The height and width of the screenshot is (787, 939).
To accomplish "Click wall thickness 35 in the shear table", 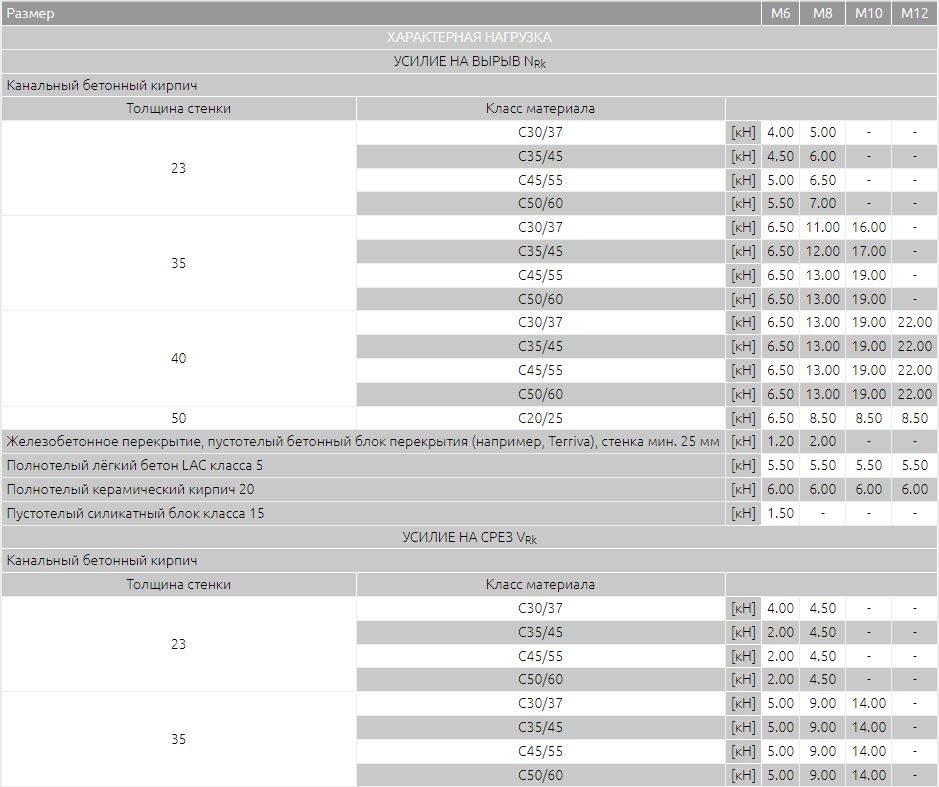I will point(178,739).
